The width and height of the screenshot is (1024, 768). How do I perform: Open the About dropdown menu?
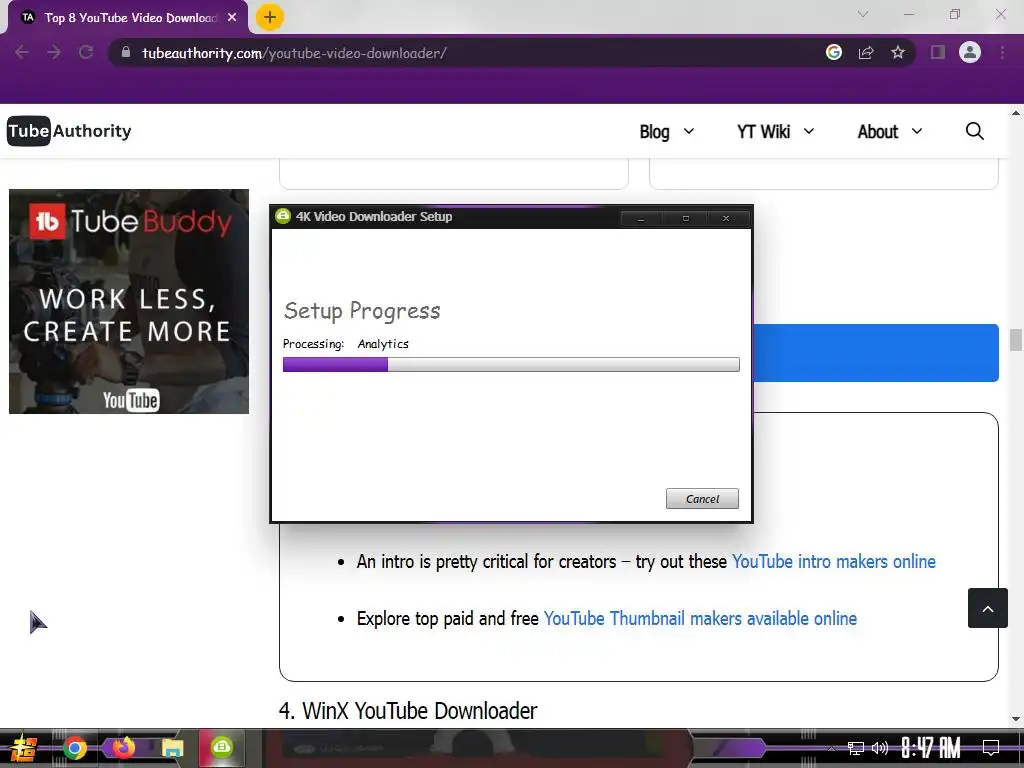click(889, 131)
